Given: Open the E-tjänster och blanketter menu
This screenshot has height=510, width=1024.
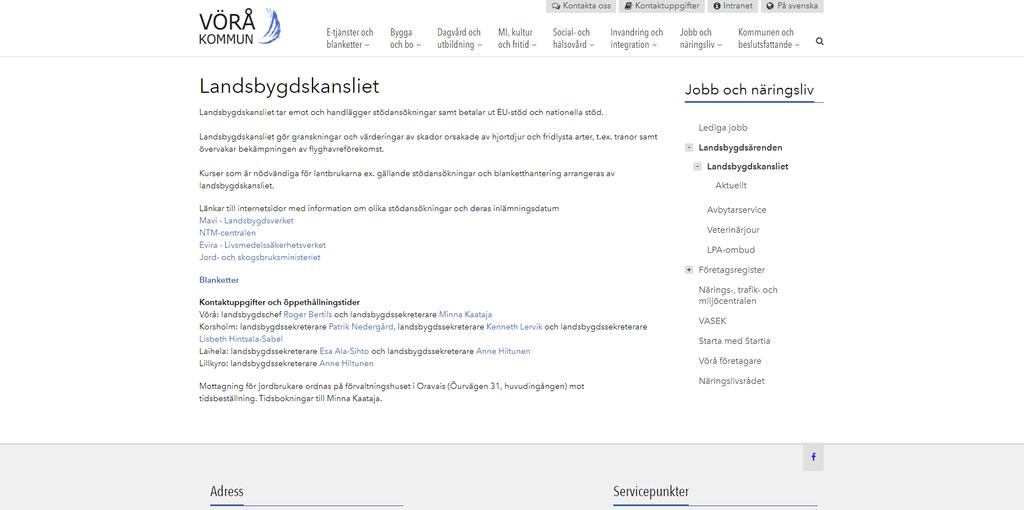Looking at the screenshot, I should pos(350,39).
